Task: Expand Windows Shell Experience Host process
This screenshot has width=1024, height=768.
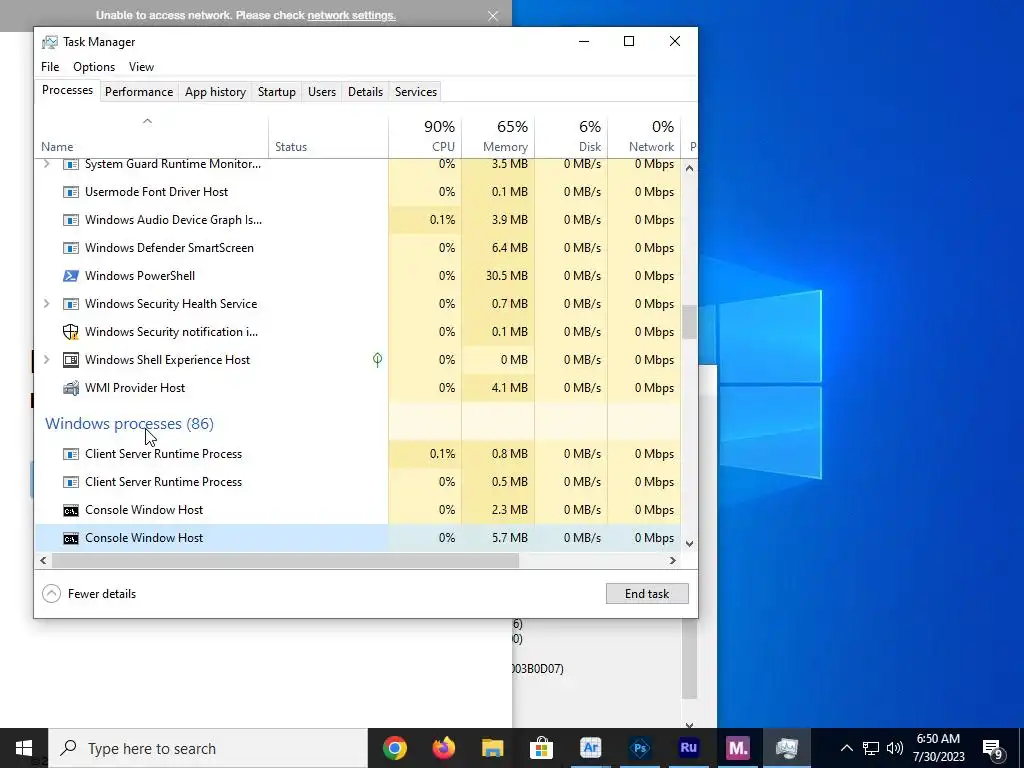Action: pyautogui.click(x=46, y=360)
